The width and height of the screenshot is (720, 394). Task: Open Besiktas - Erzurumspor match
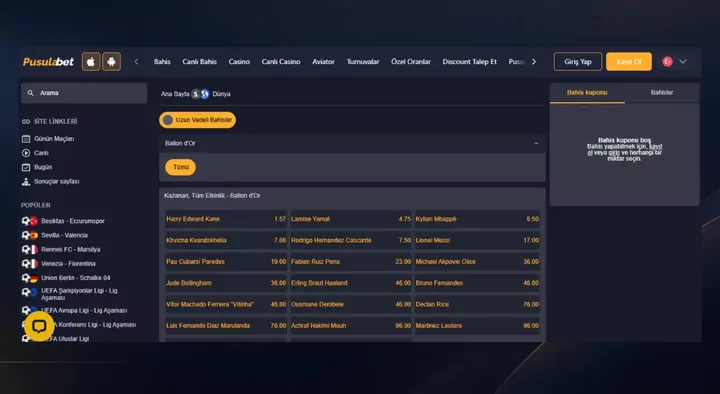tap(73, 221)
